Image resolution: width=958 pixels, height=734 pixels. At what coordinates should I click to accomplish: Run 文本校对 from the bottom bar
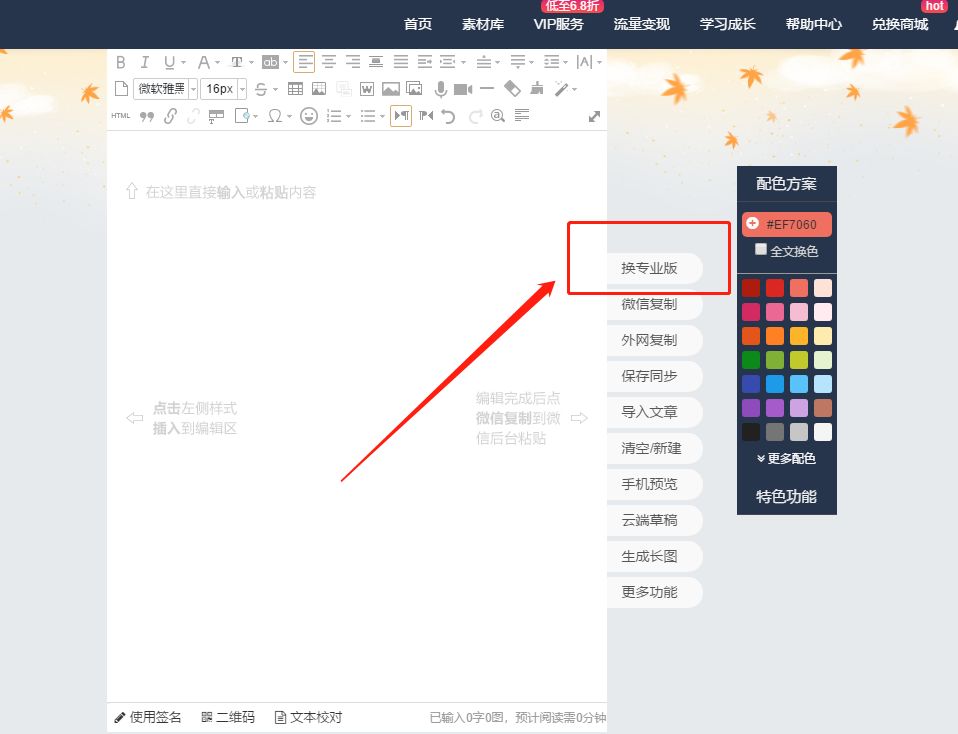(x=307, y=717)
